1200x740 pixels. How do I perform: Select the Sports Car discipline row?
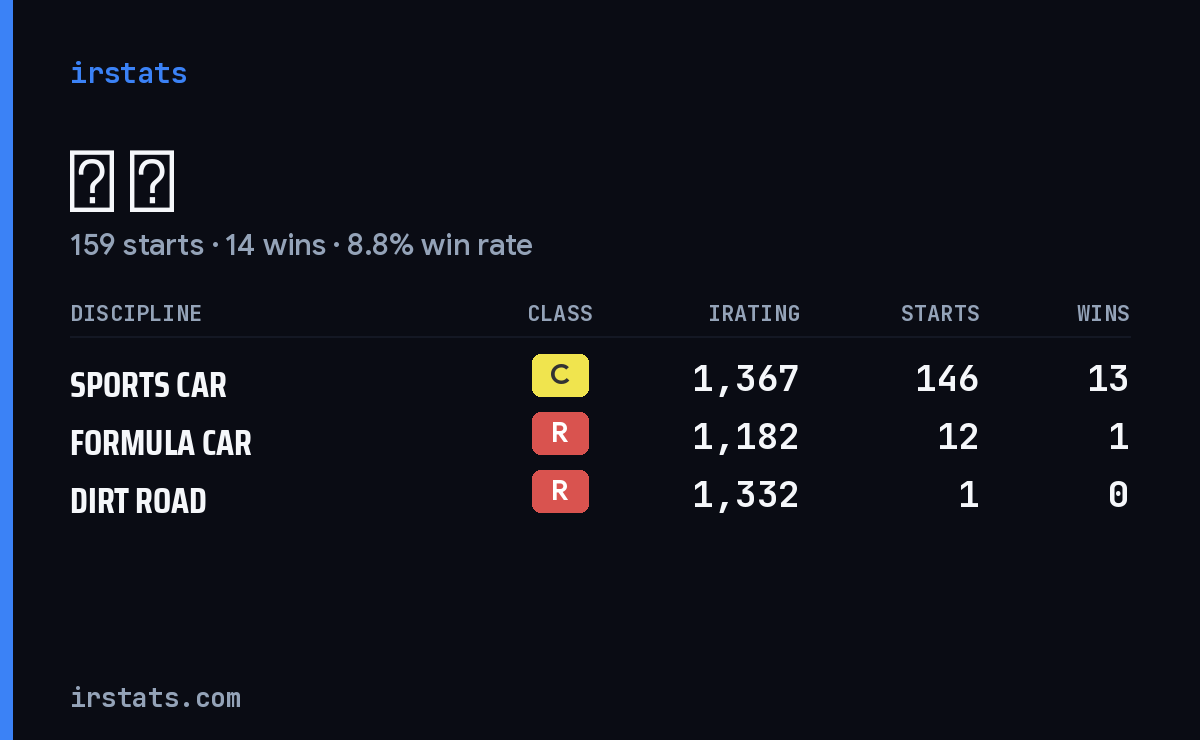[600, 380]
